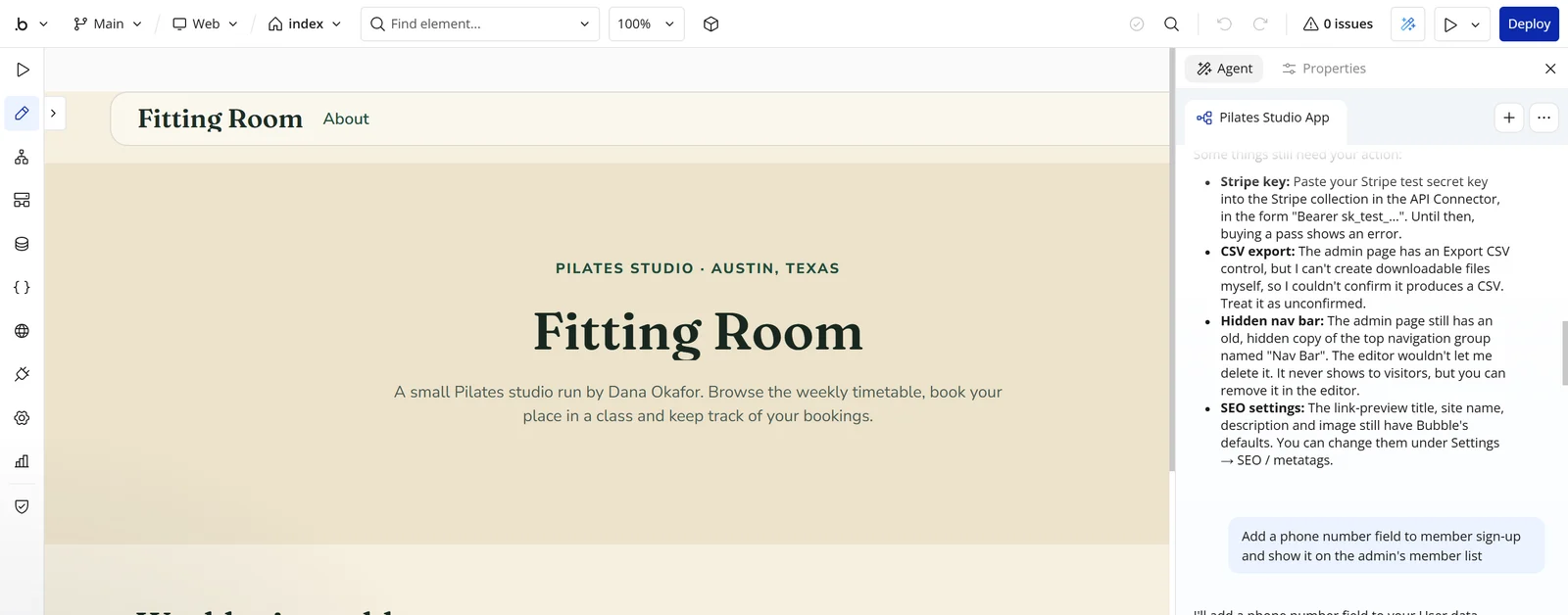Image resolution: width=1568 pixels, height=615 pixels.
Task: Switch to the Agent tab
Action: [1224, 69]
